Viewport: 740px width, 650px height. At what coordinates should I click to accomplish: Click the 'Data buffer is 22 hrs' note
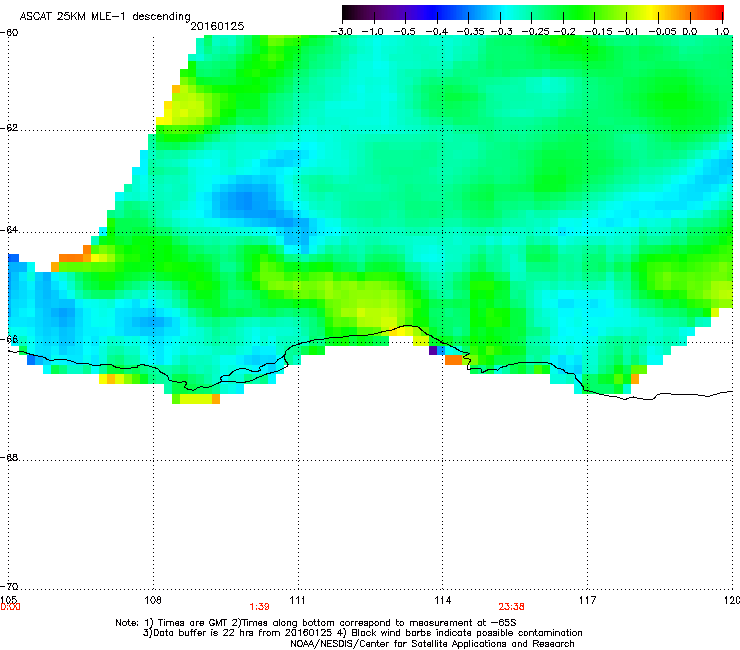coord(362,633)
